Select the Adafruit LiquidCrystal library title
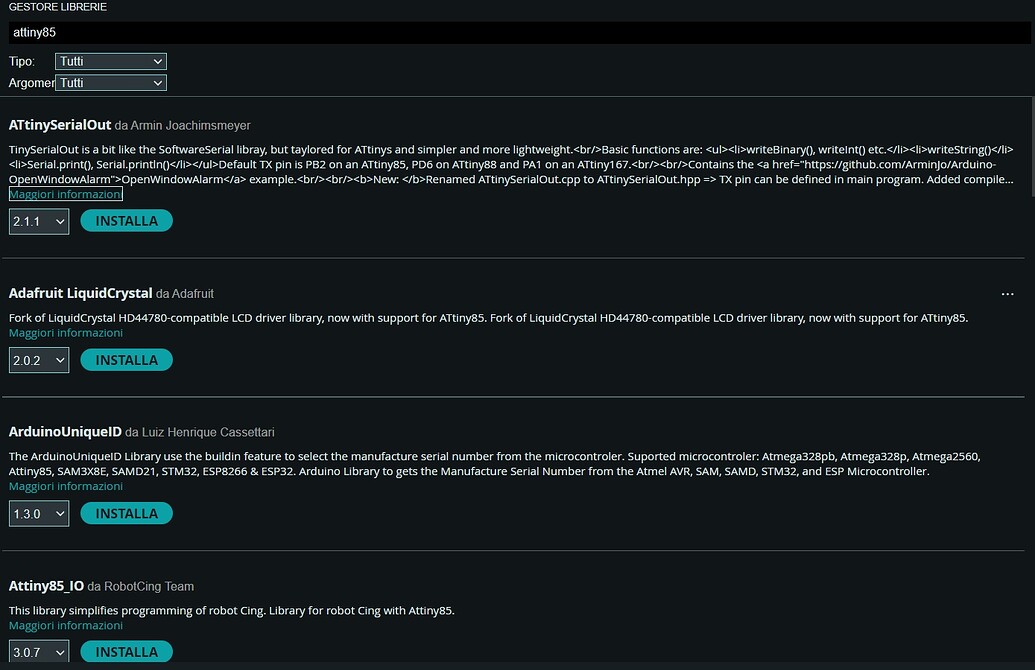 click(x=80, y=293)
